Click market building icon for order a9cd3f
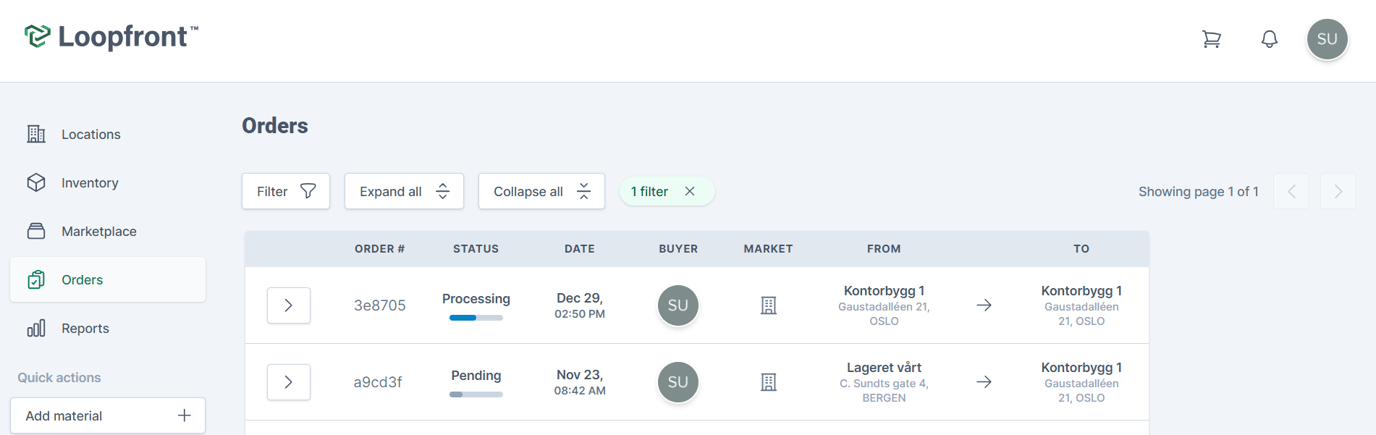 (x=768, y=382)
